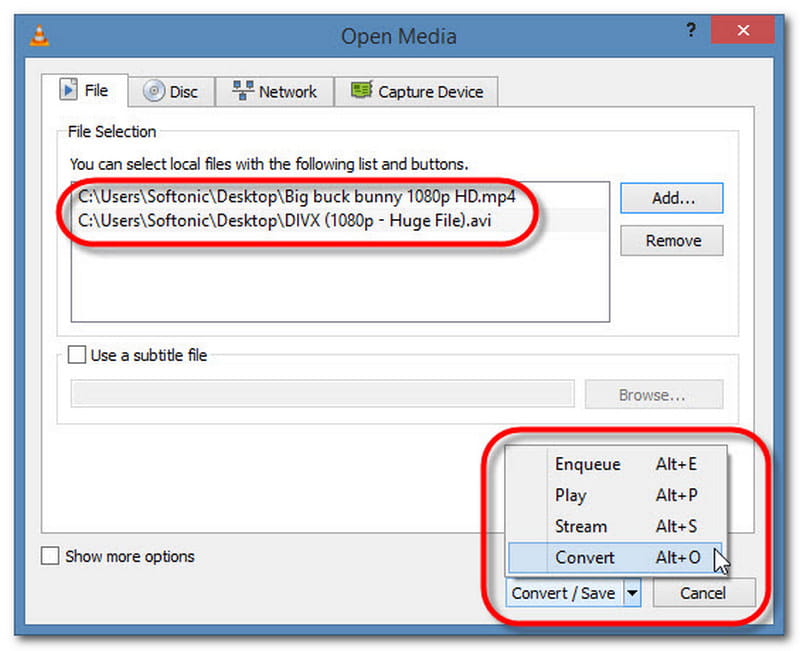The height and width of the screenshot is (651, 800).
Task: Toggle the Show more options checkbox
Action: point(50,556)
